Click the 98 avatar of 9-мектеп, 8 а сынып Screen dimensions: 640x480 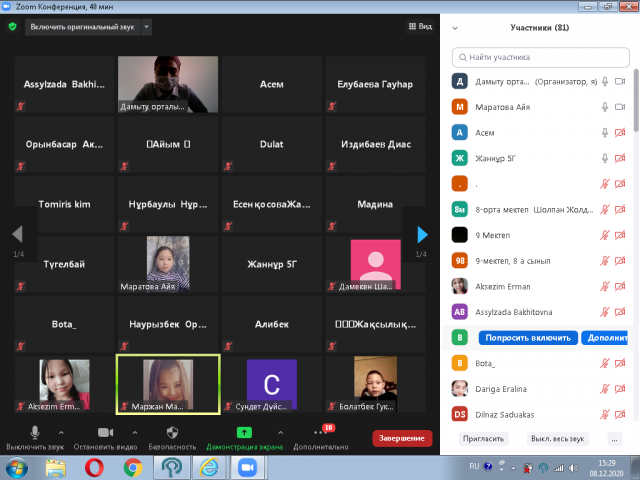click(460, 261)
